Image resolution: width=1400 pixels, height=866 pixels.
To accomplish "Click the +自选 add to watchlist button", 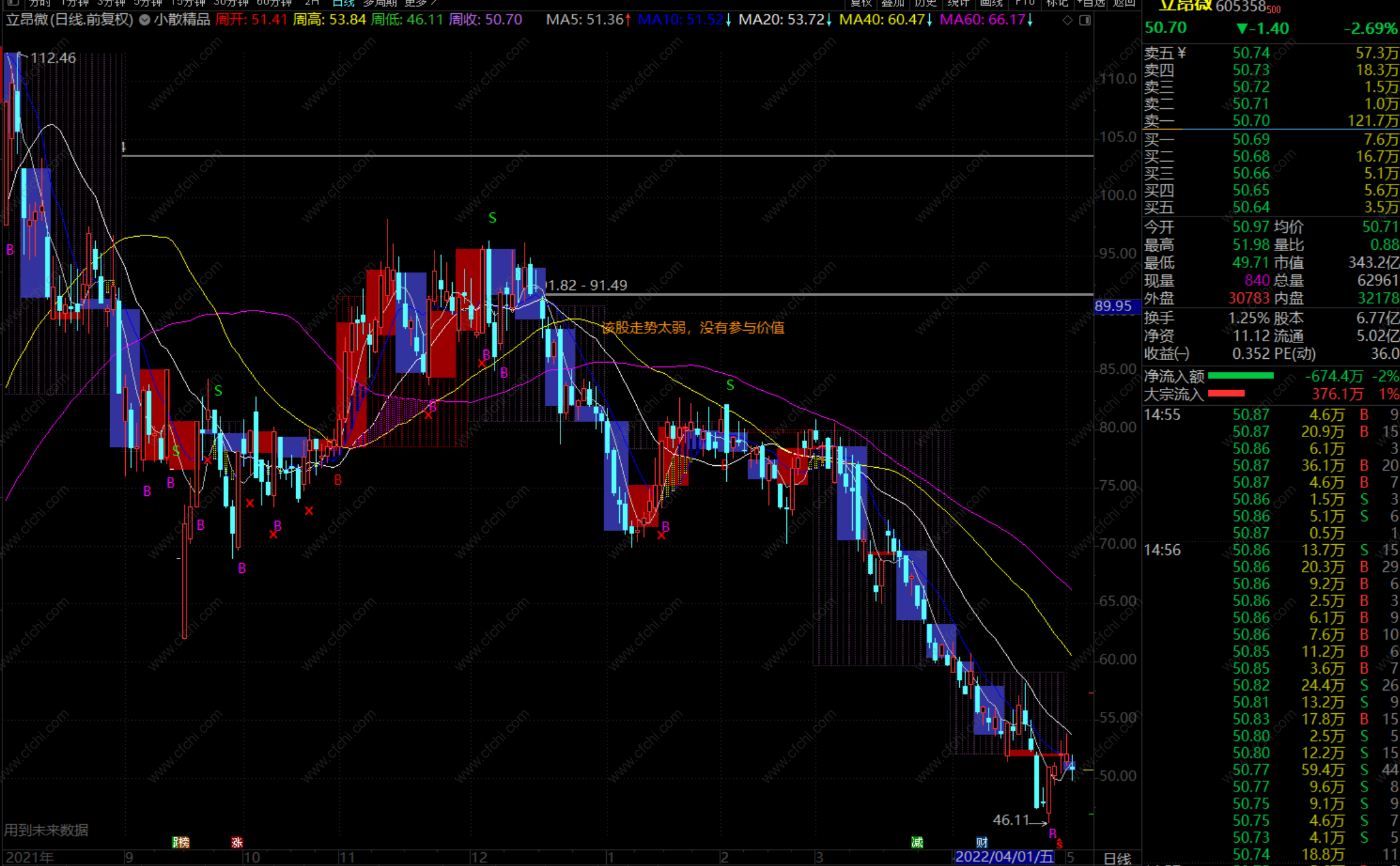I will [1091, 3].
